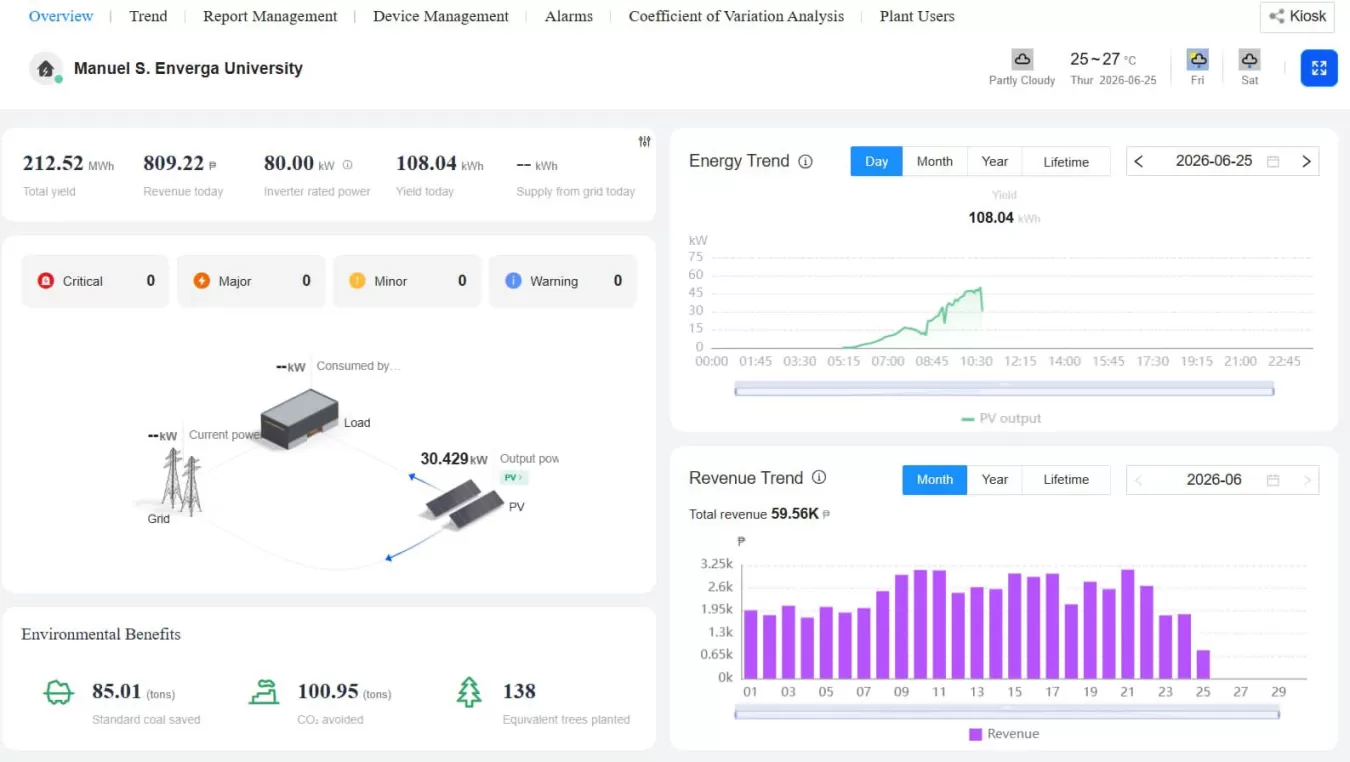Select Year in Revenue Trend

(995, 479)
